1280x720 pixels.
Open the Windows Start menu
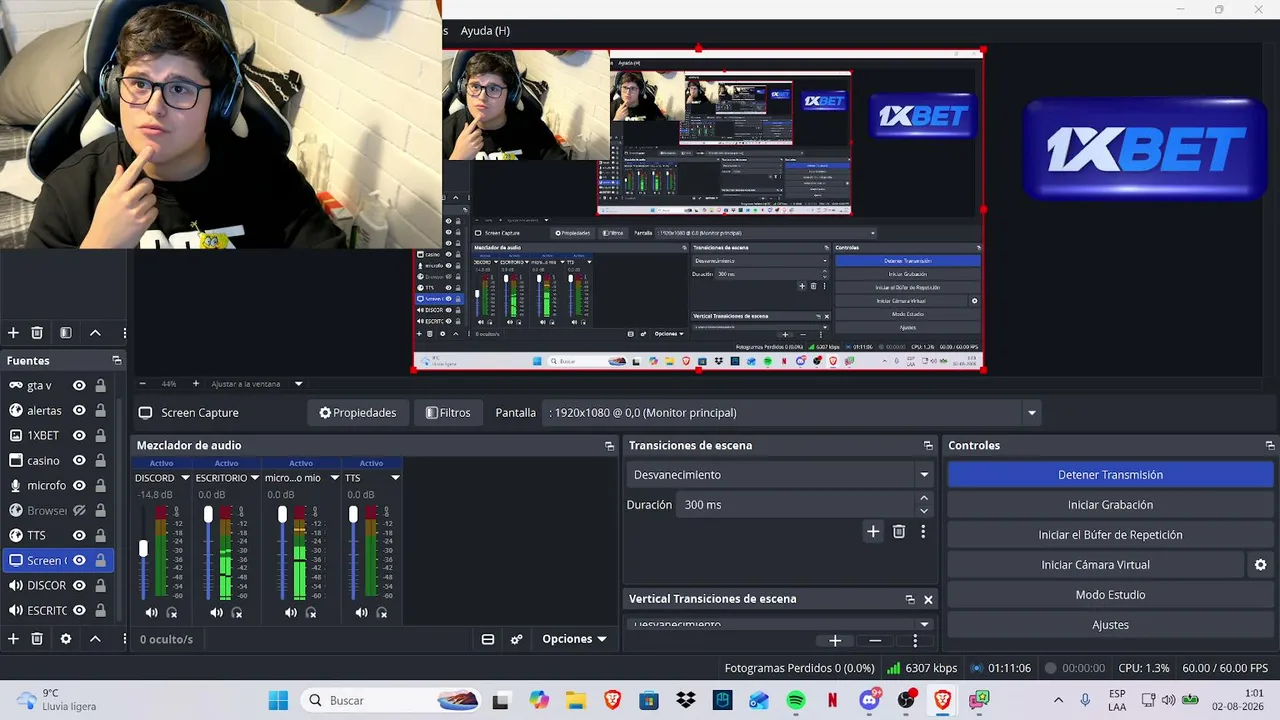(278, 700)
